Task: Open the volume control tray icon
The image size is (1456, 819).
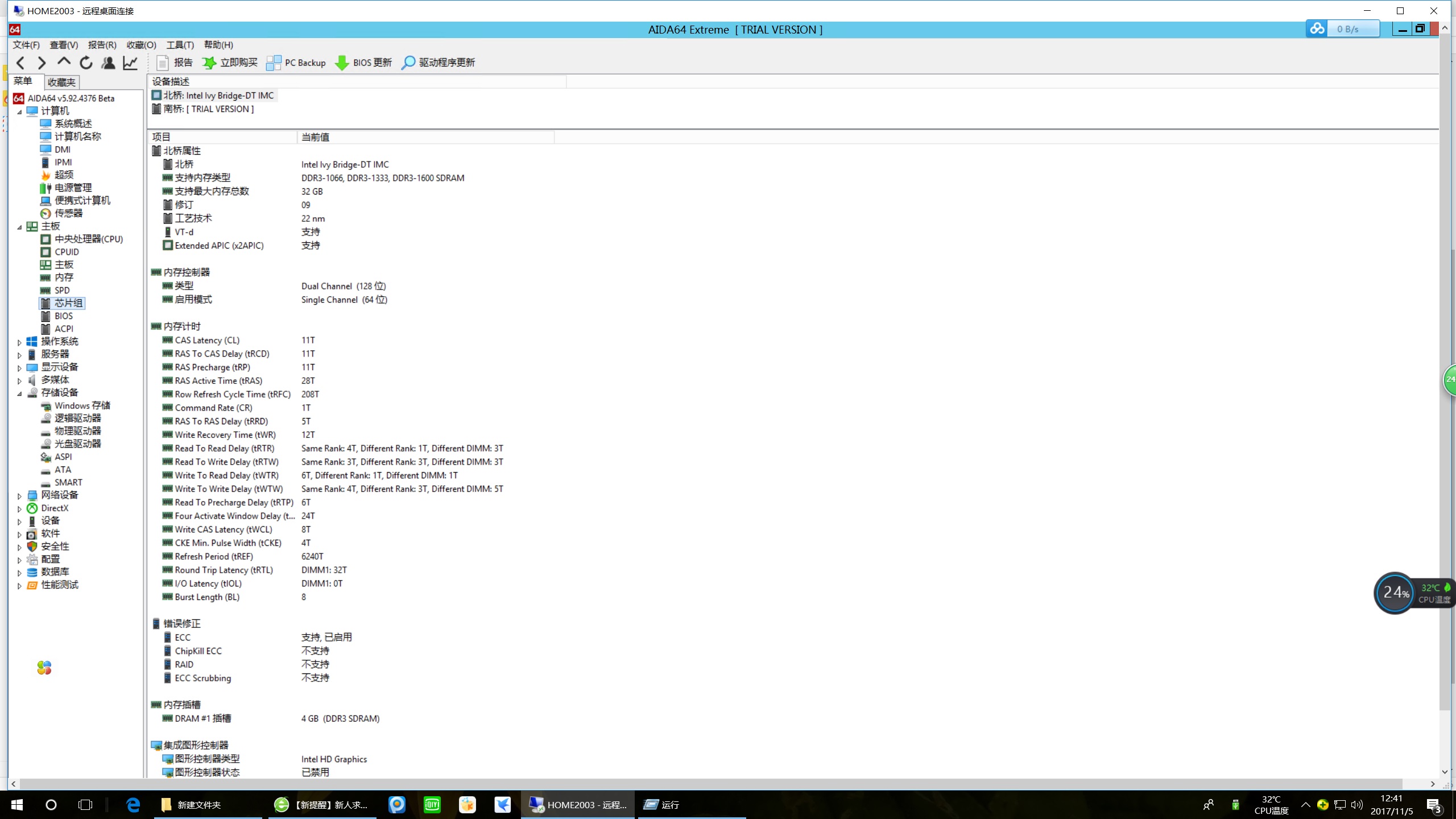Action: 1357,805
